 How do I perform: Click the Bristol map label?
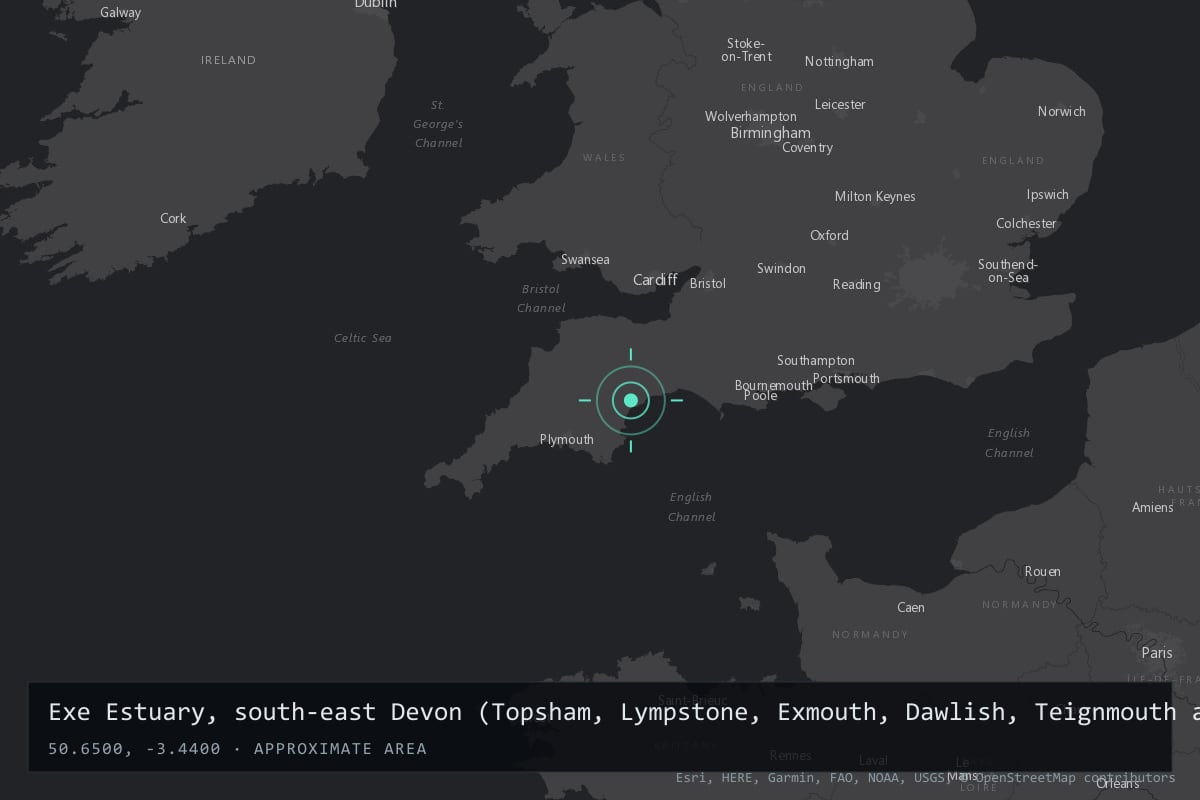708,284
